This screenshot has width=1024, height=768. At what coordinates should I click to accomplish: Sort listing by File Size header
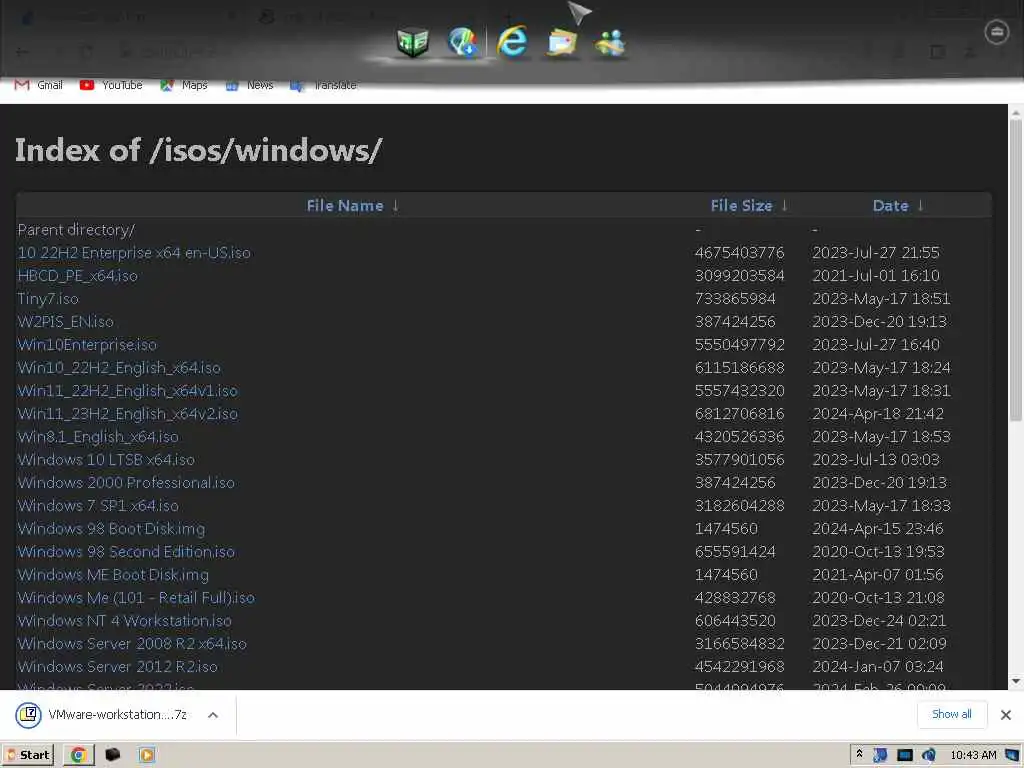[741, 206]
